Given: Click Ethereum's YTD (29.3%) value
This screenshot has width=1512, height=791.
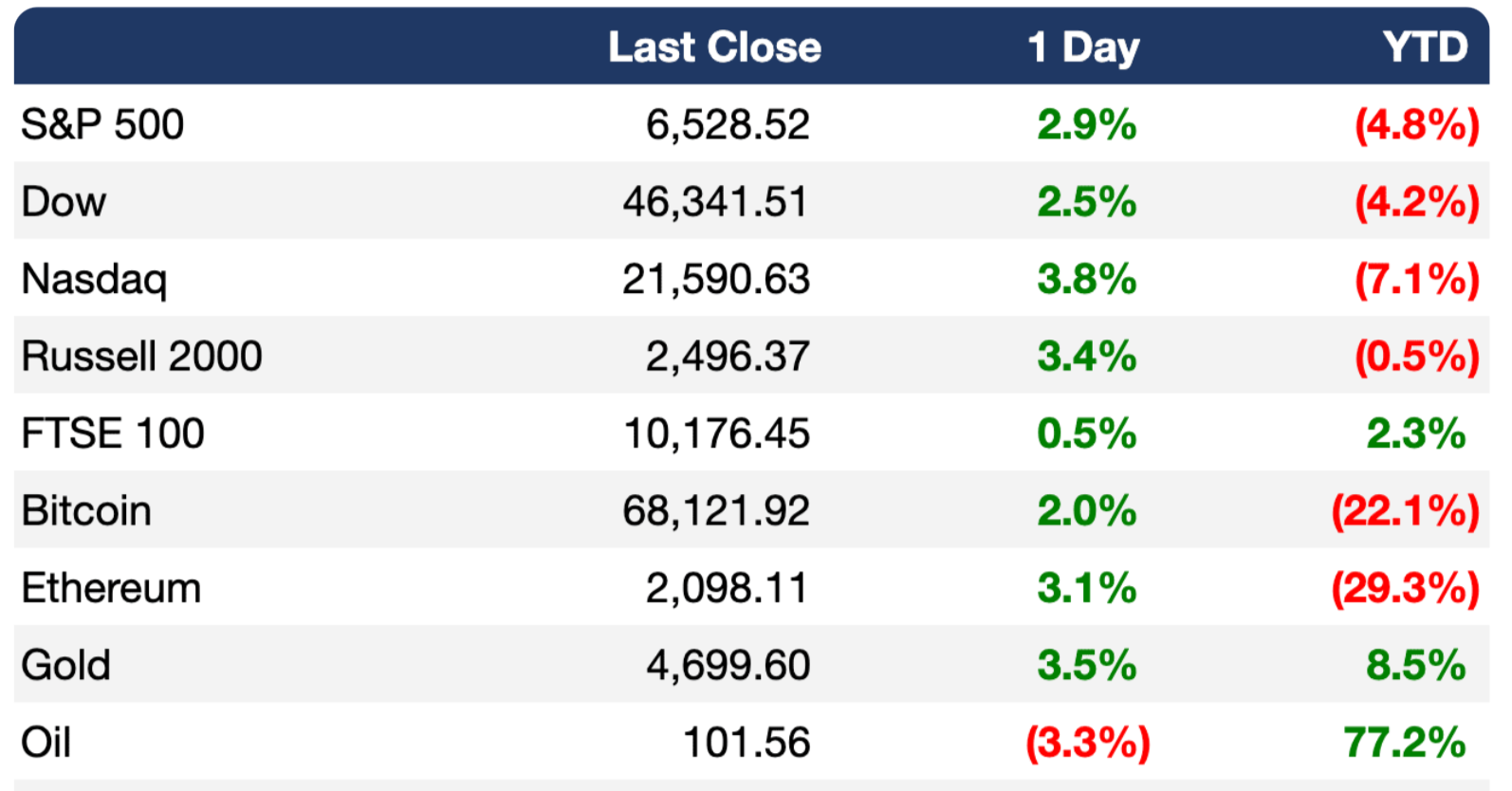Looking at the screenshot, I should coord(1405,589).
